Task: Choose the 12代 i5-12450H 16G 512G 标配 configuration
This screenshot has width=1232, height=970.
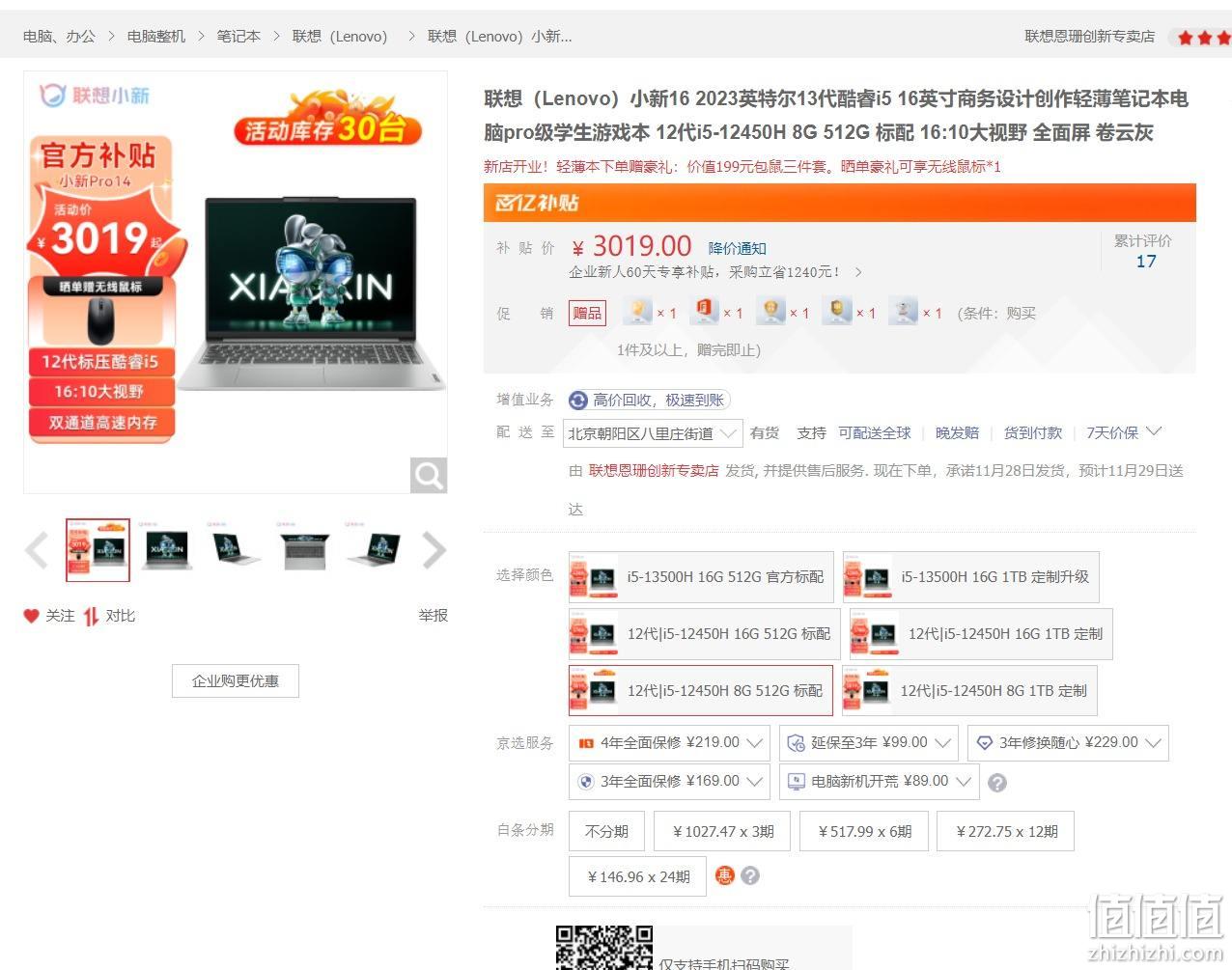Action: pos(705,634)
